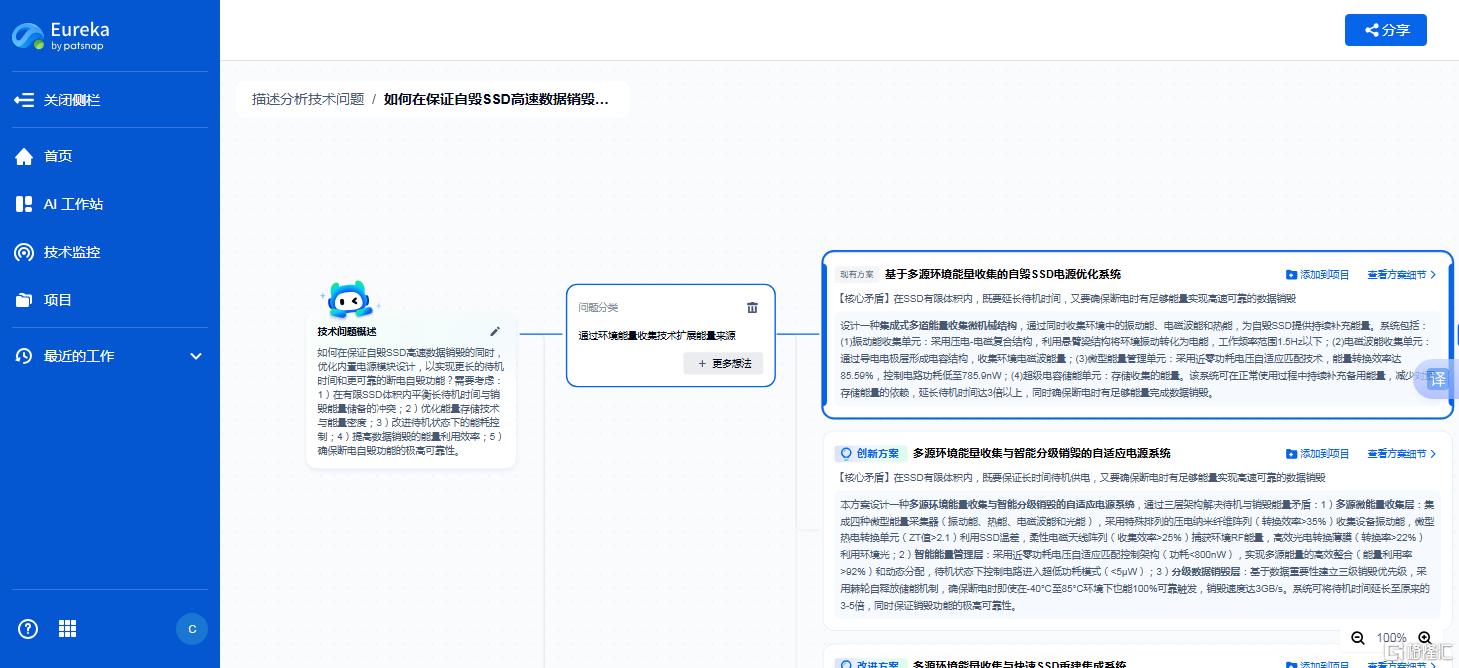The width and height of the screenshot is (1459, 668).
Task: Click the 首页 home icon
Action: point(24,156)
